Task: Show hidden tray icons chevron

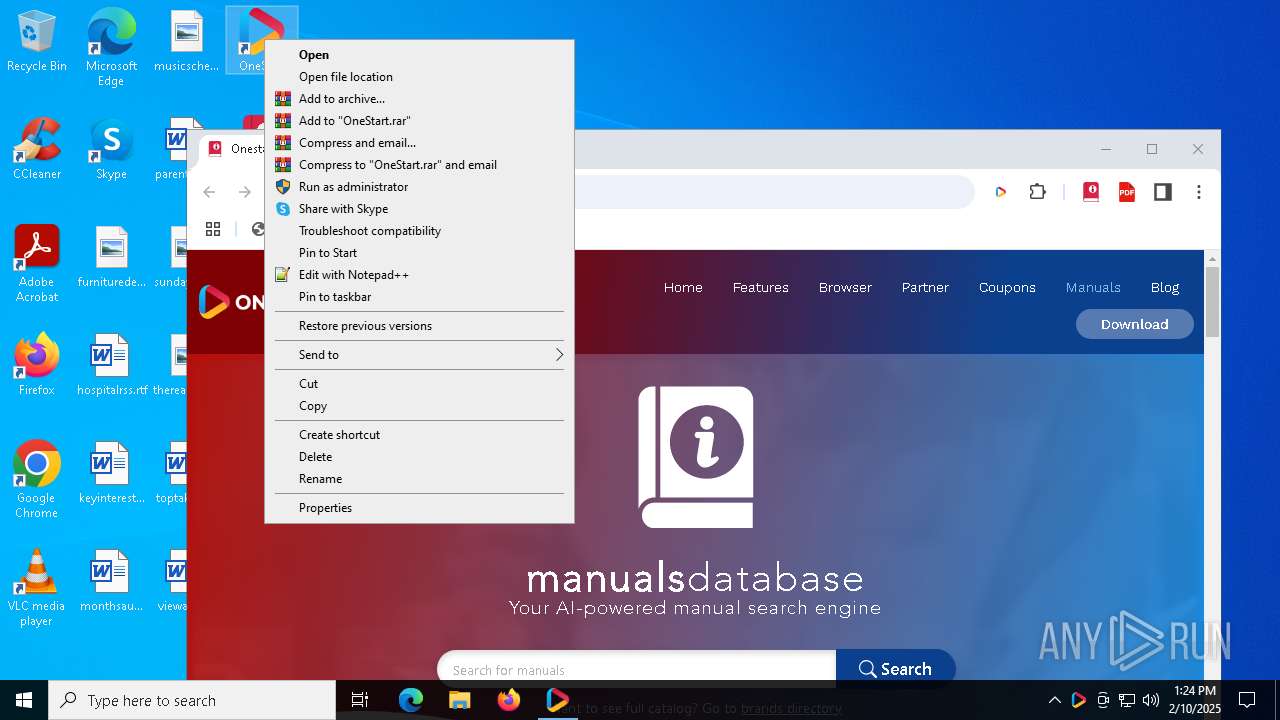Action: coord(1054,700)
